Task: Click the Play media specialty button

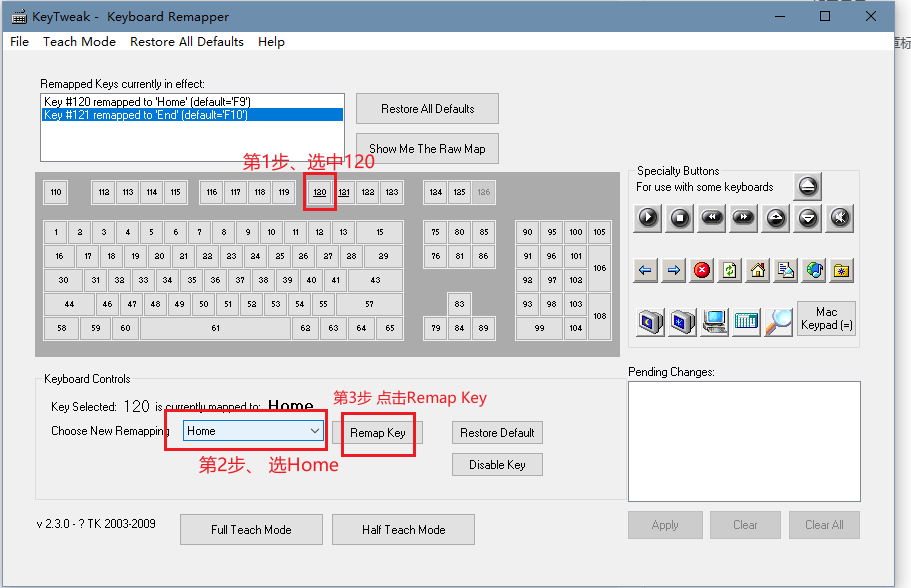Action: click(648, 218)
